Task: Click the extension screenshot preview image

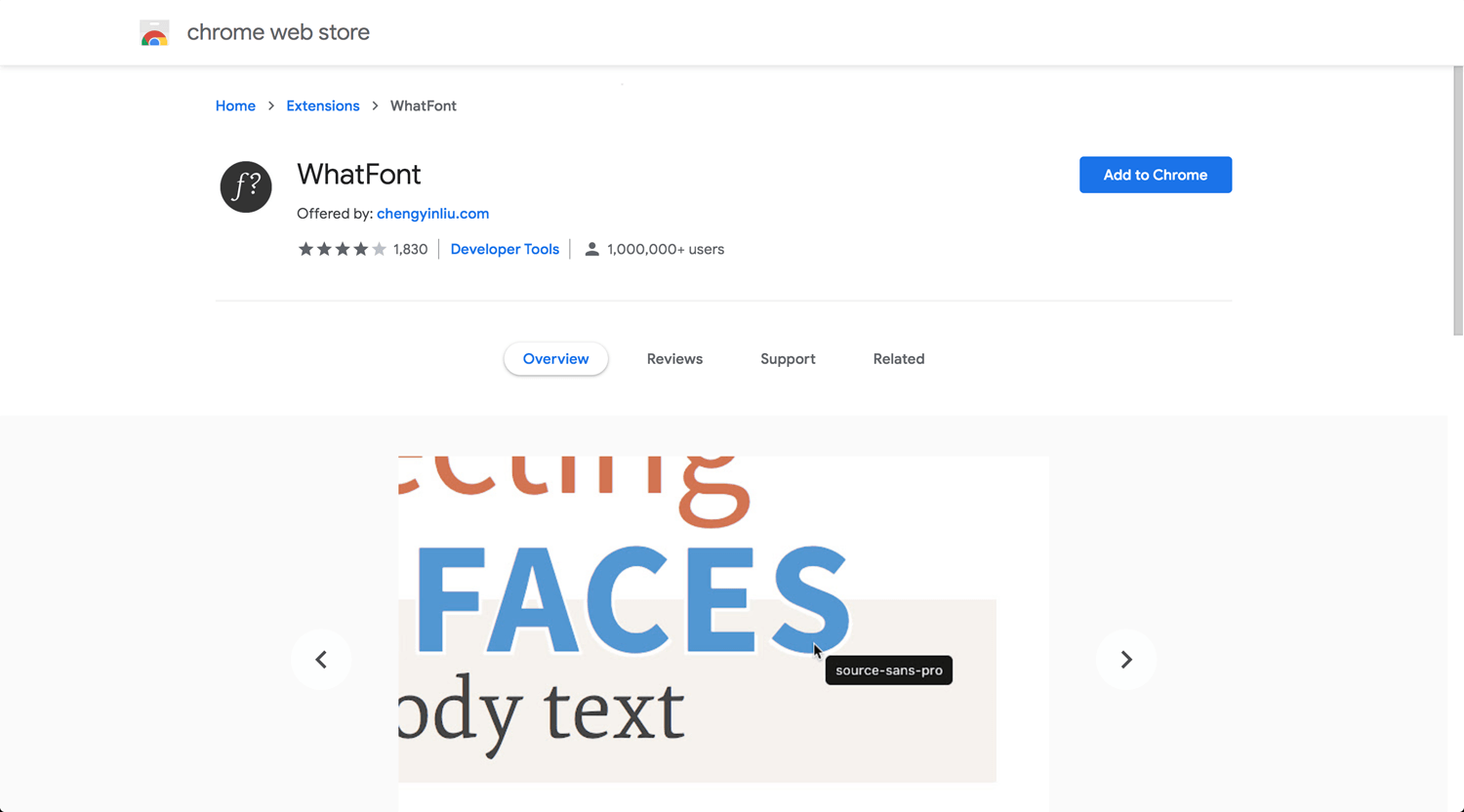Action: (x=723, y=633)
